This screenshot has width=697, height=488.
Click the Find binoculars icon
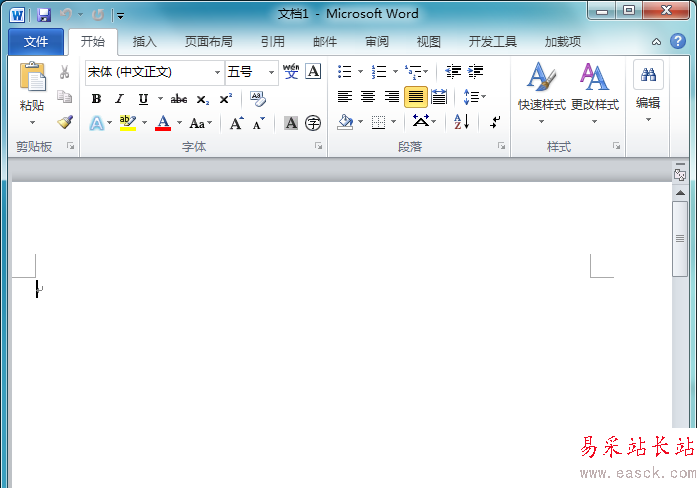tap(648, 74)
